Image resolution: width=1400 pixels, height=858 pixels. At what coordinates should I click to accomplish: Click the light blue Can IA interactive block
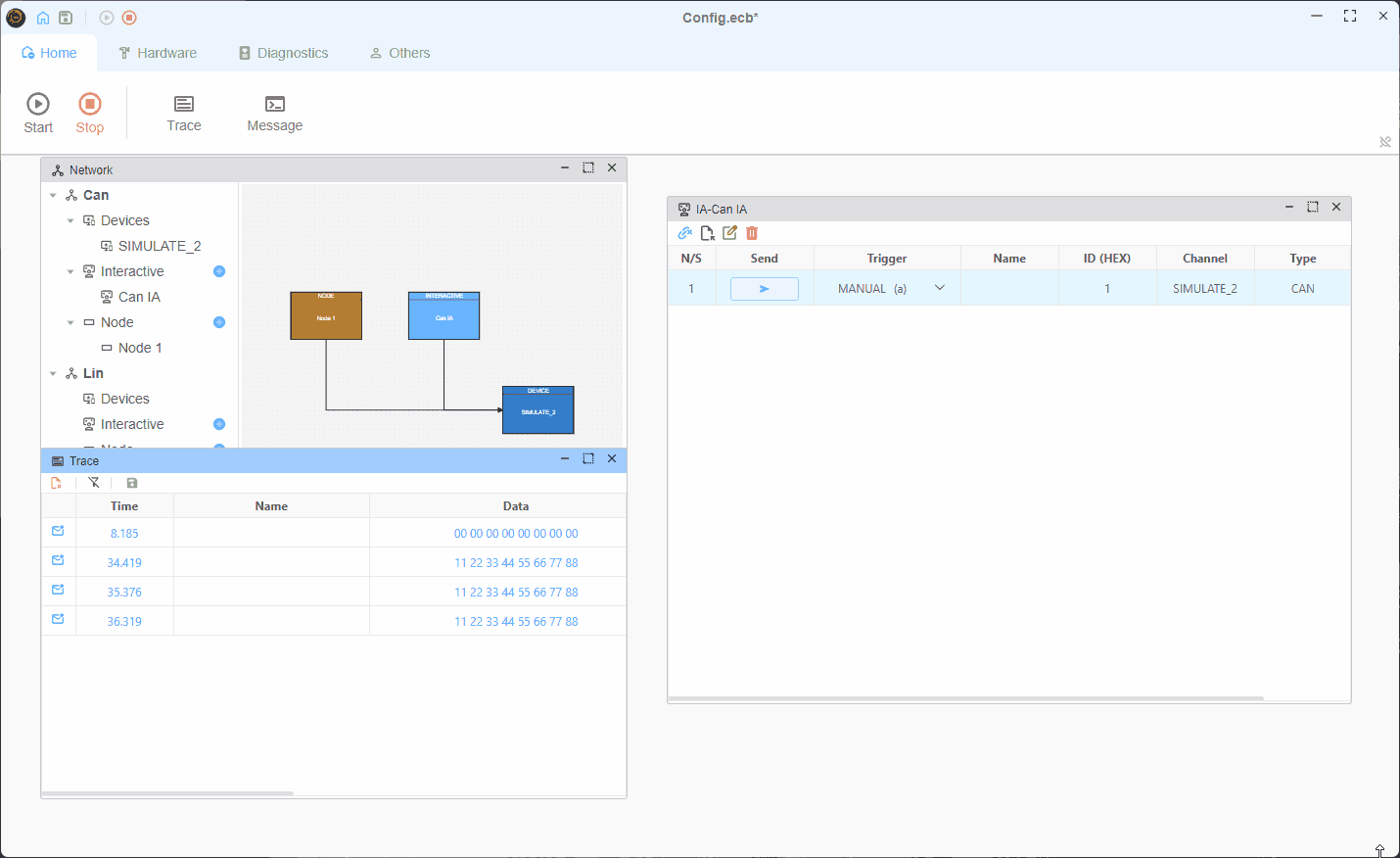tap(443, 315)
